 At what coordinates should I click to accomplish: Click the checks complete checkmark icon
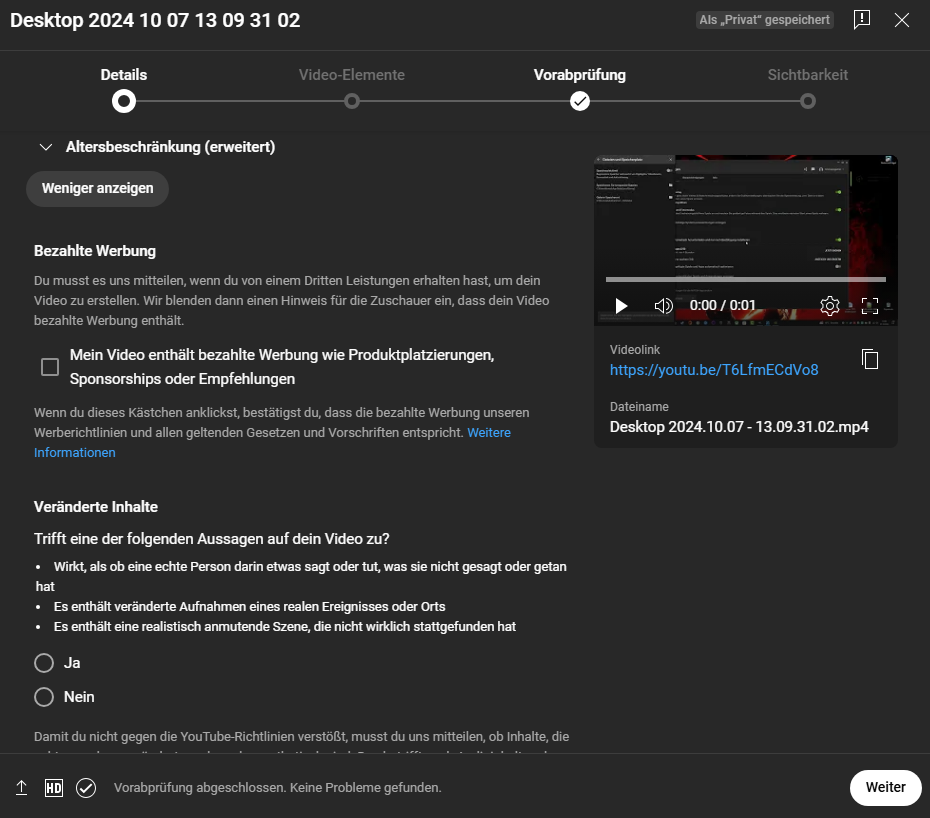[86, 788]
